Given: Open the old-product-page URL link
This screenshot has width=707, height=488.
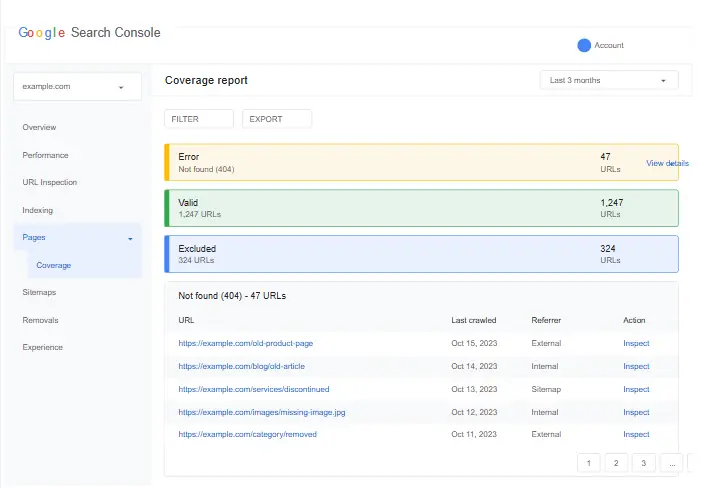Looking at the screenshot, I should click(246, 343).
